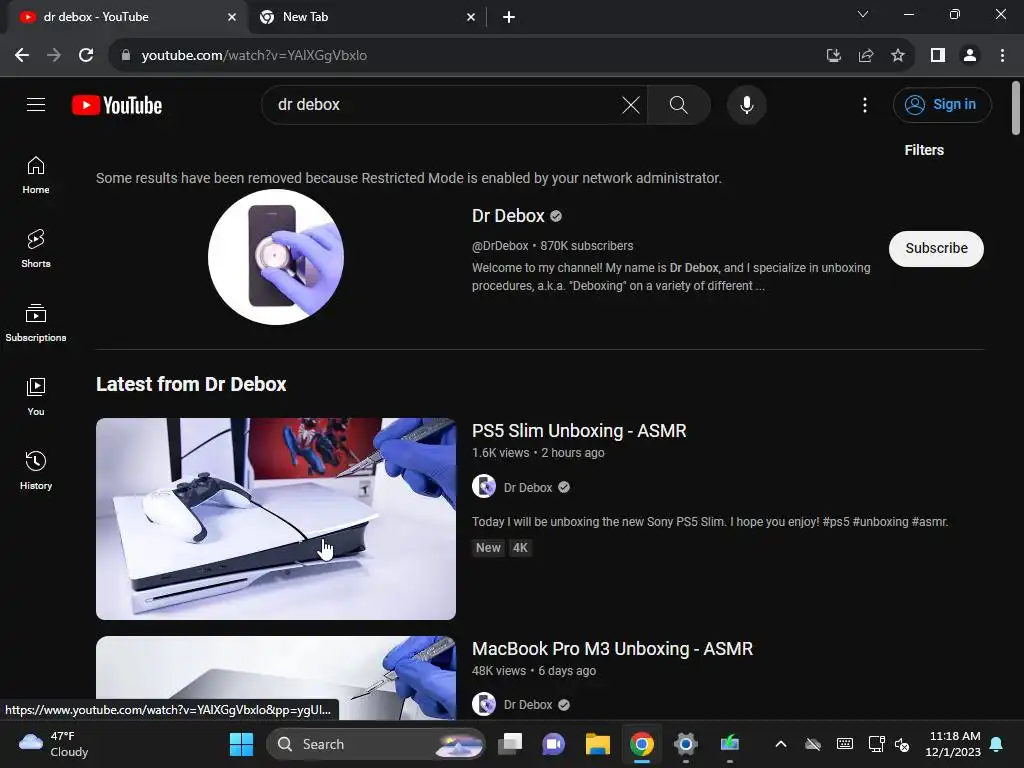Open the Task View taskbar icon
The image size is (1024, 768).
click(x=510, y=744)
